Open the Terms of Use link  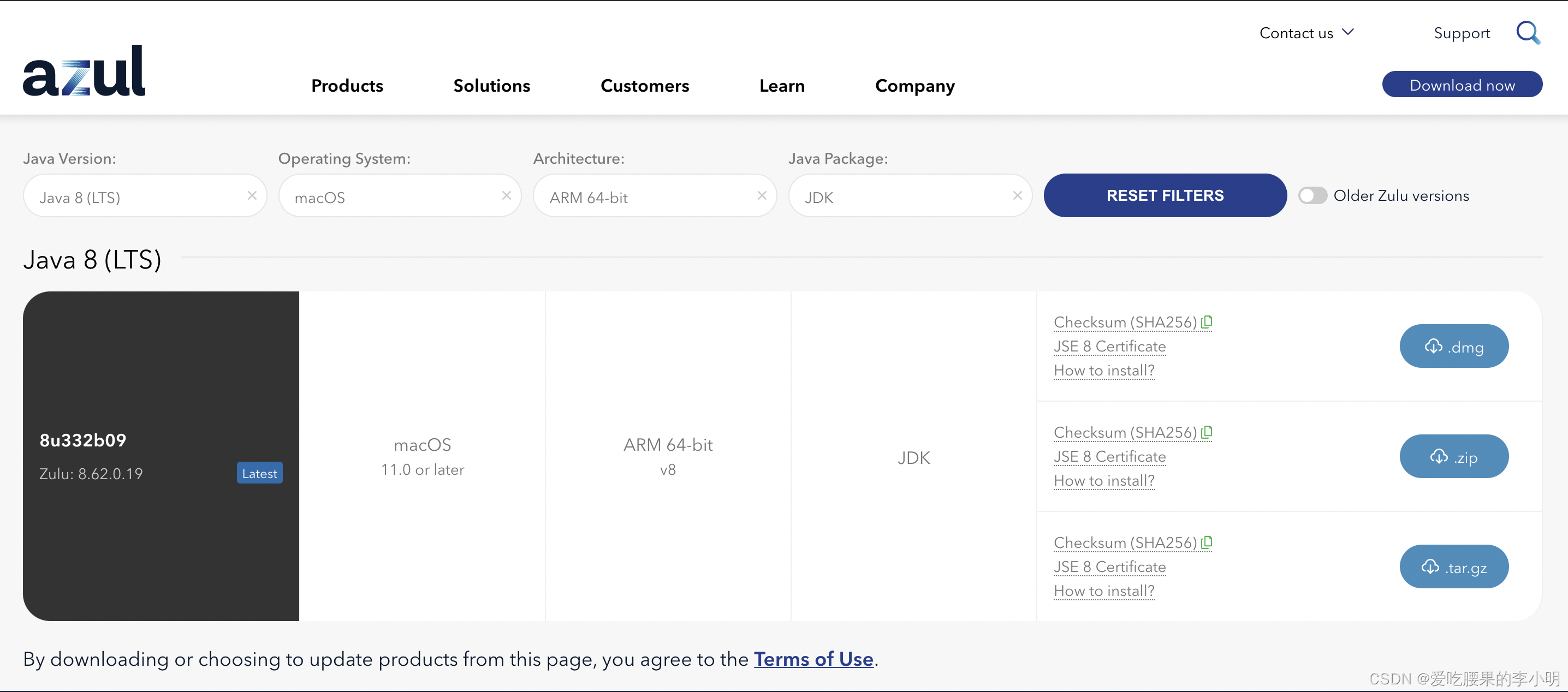813,659
